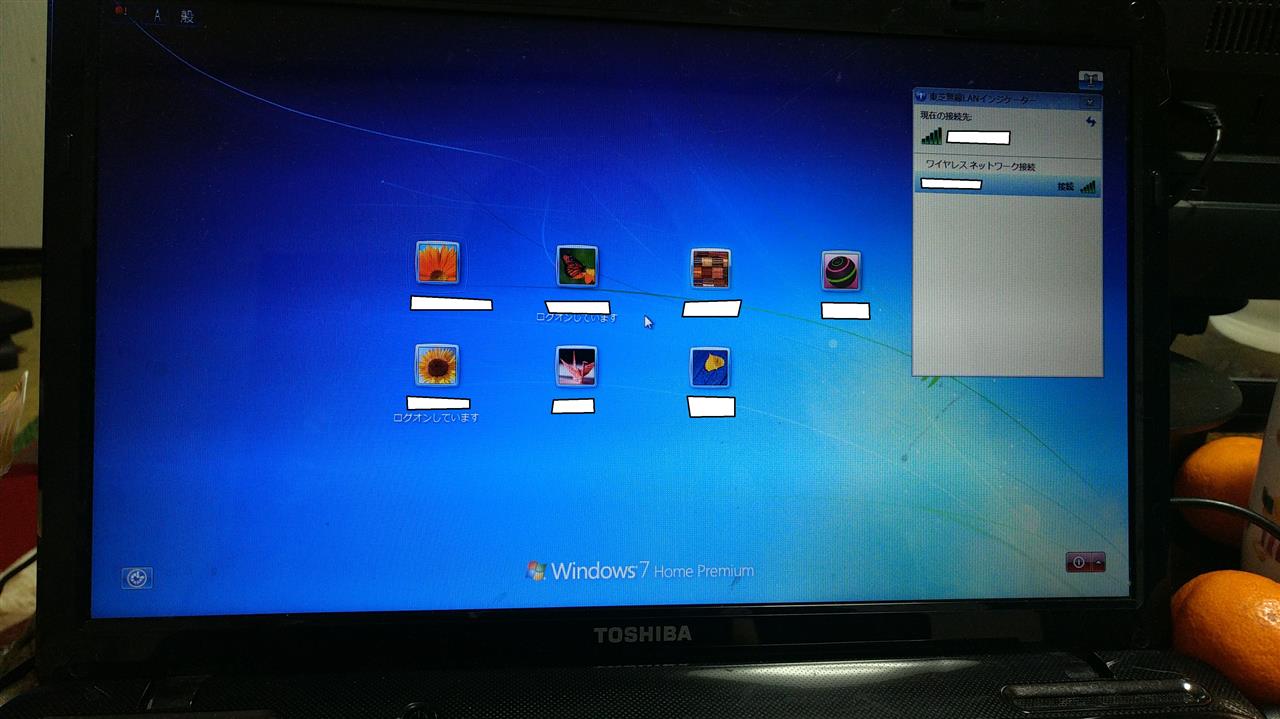
Task: Select the butterfly user account picture
Action: coord(577,266)
